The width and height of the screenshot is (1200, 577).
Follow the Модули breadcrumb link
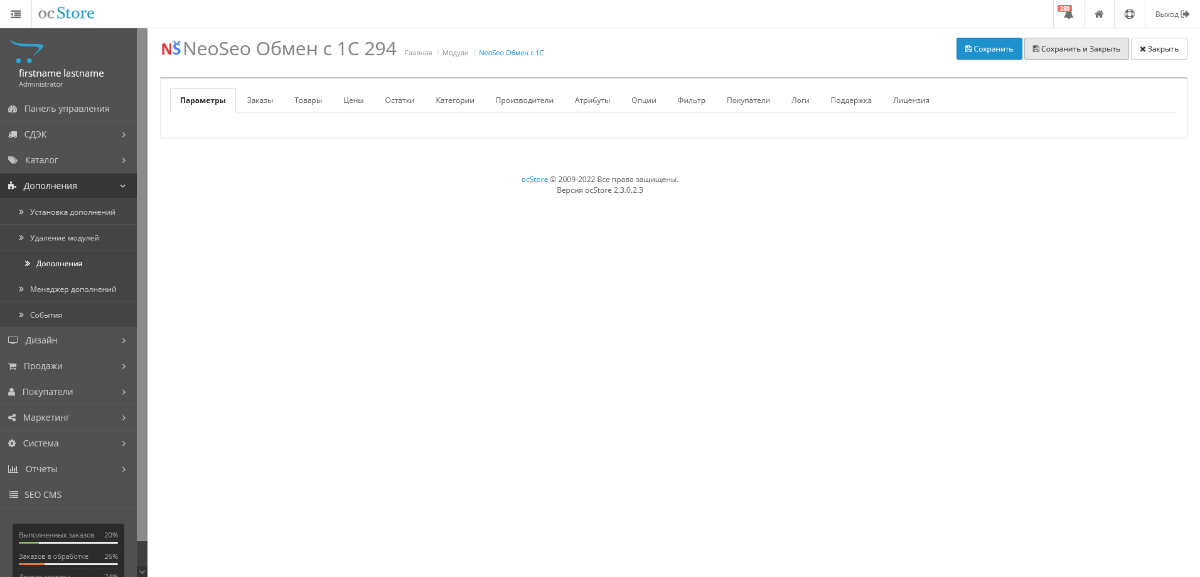coord(455,52)
